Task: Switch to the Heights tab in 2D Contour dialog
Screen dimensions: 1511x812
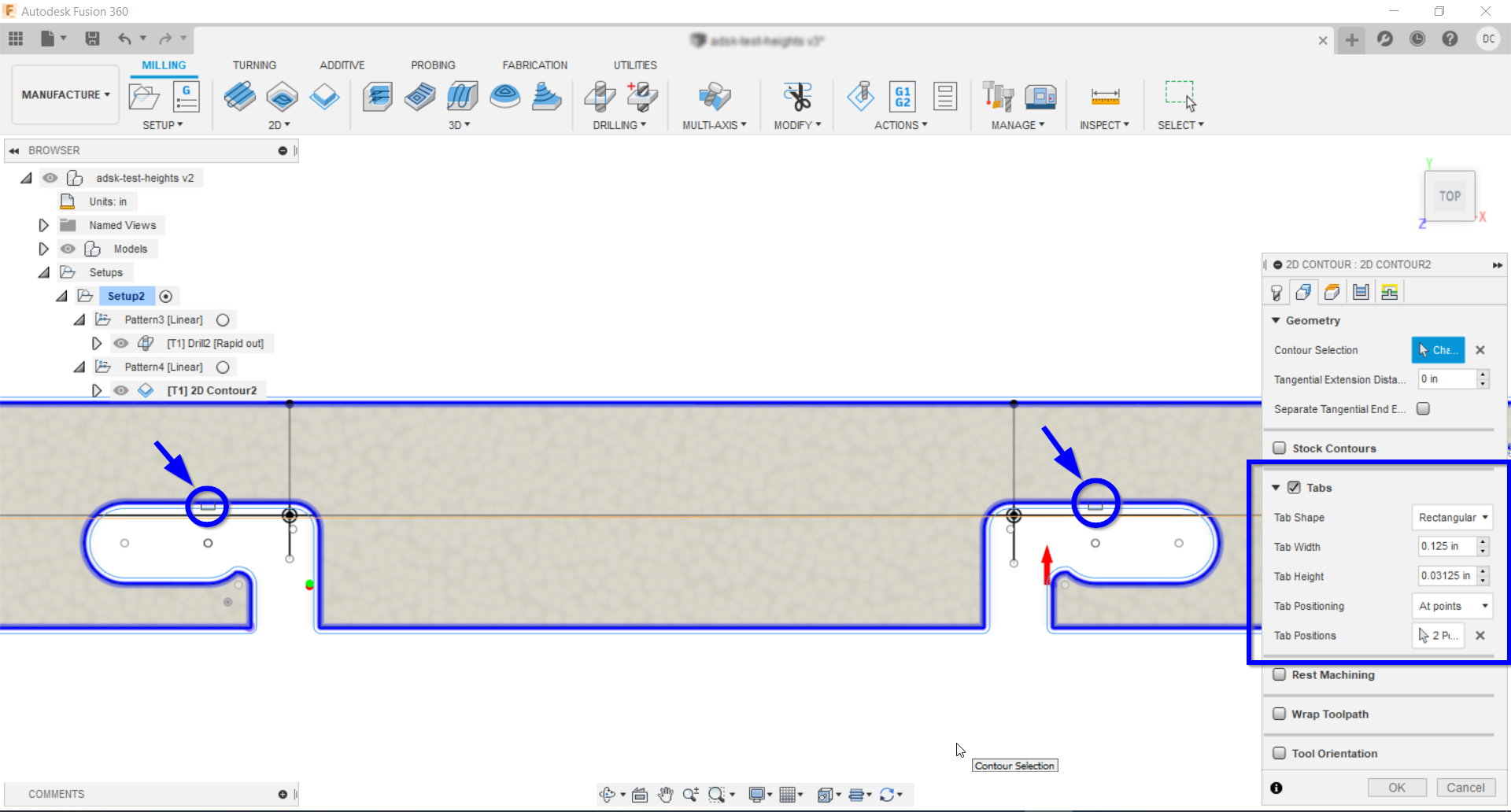Action: [x=1332, y=291]
